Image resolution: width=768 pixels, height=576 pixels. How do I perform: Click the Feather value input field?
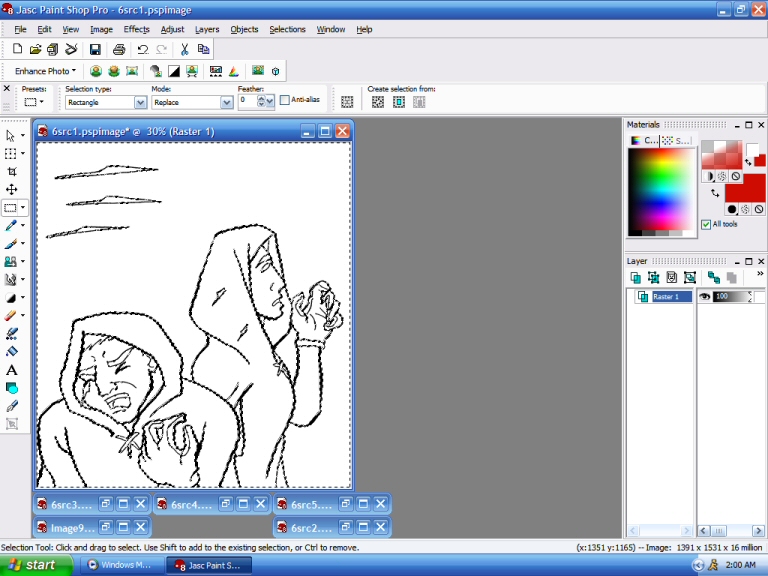coord(247,102)
